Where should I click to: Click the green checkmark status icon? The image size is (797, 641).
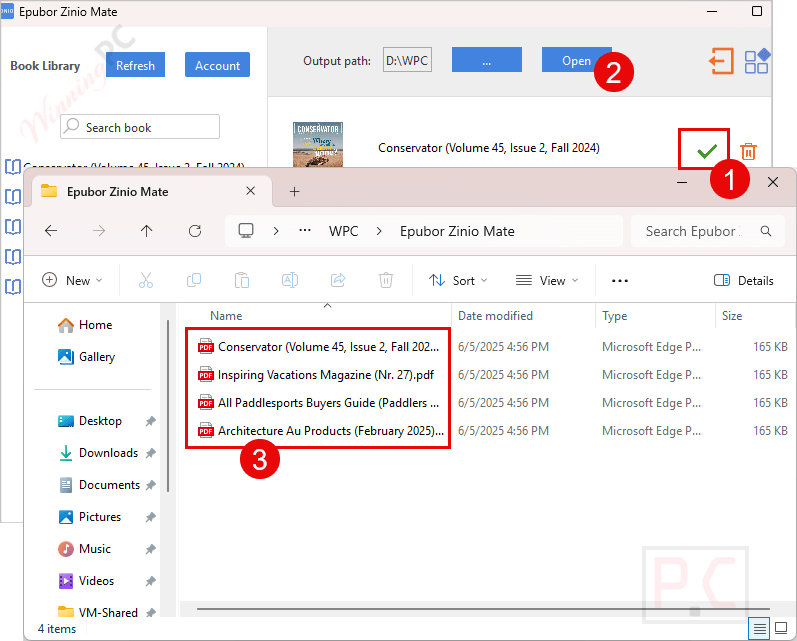click(x=707, y=150)
